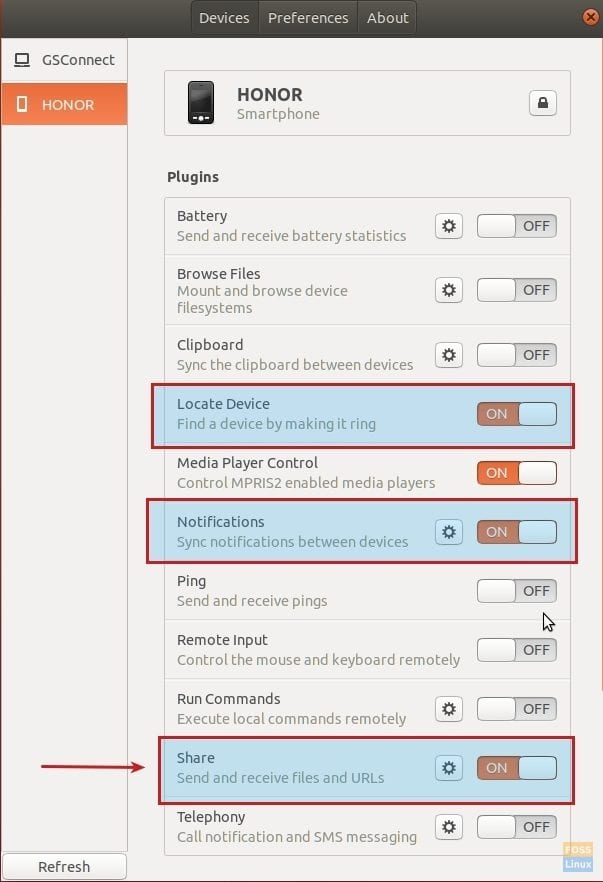Image resolution: width=603 pixels, height=882 pixels.
Task: Select the Devices tab
Action: (x=224, y=18)
